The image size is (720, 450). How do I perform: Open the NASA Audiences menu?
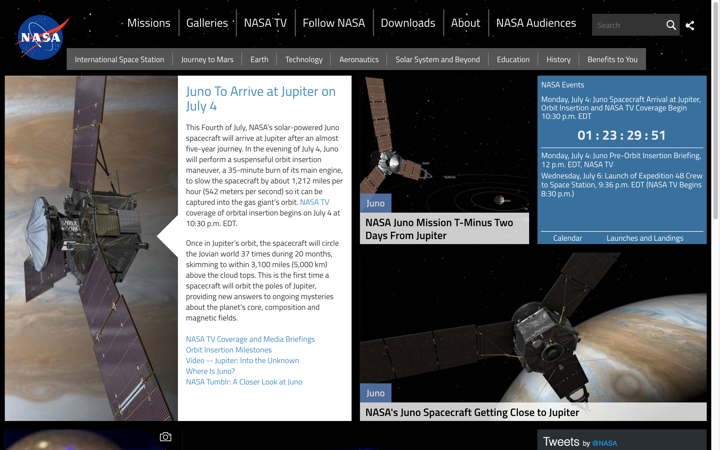point(536,23)
